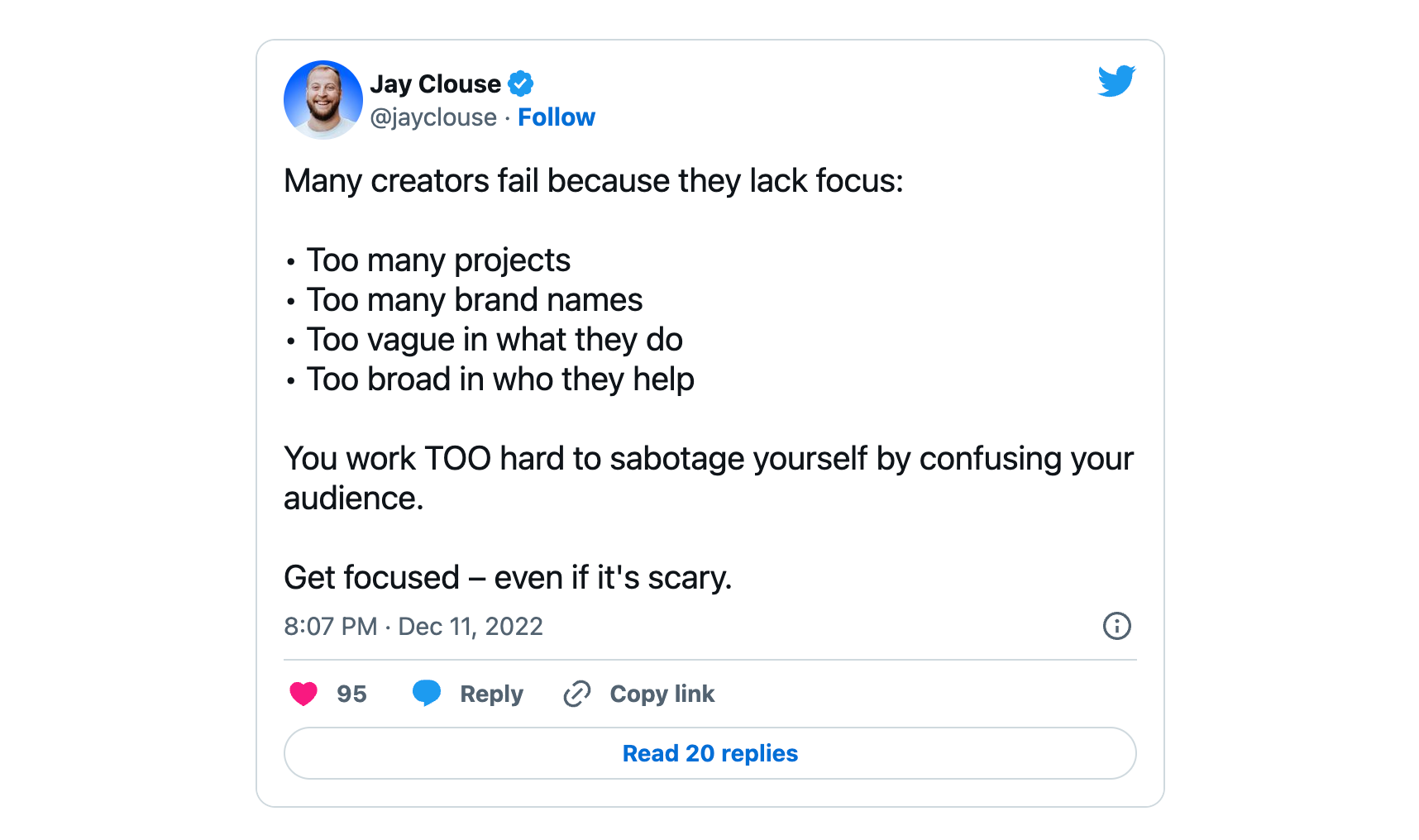Click the Twitter bird logo

1116,81
